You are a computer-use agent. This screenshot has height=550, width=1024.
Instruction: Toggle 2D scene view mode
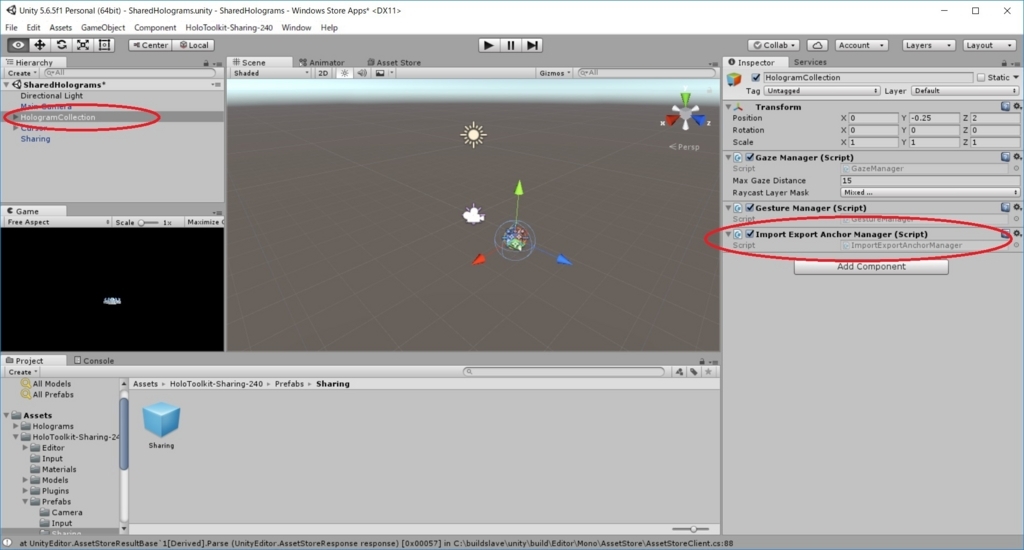point(323,73)
